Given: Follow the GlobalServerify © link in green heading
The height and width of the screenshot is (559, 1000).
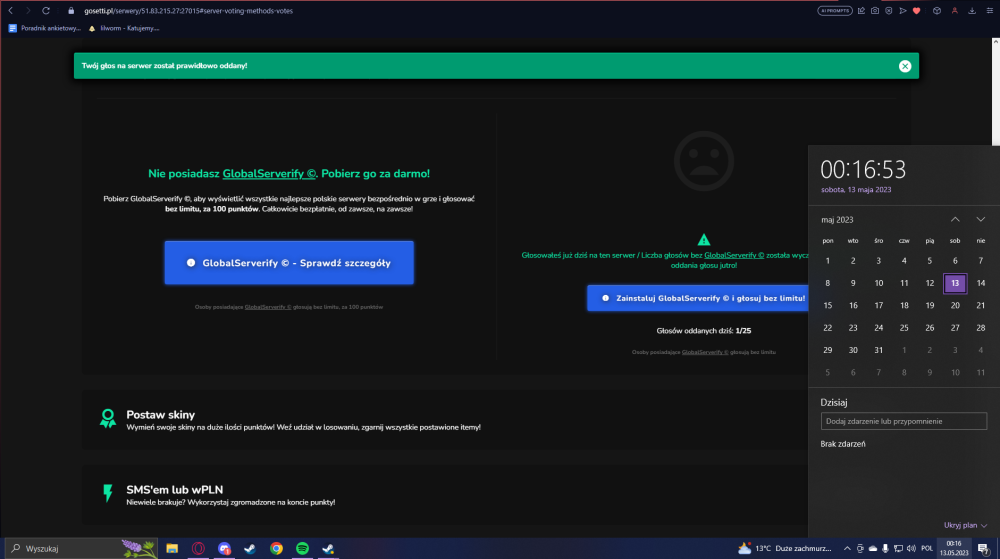Looking at the screenshot, I should click(x=269, y=173).
